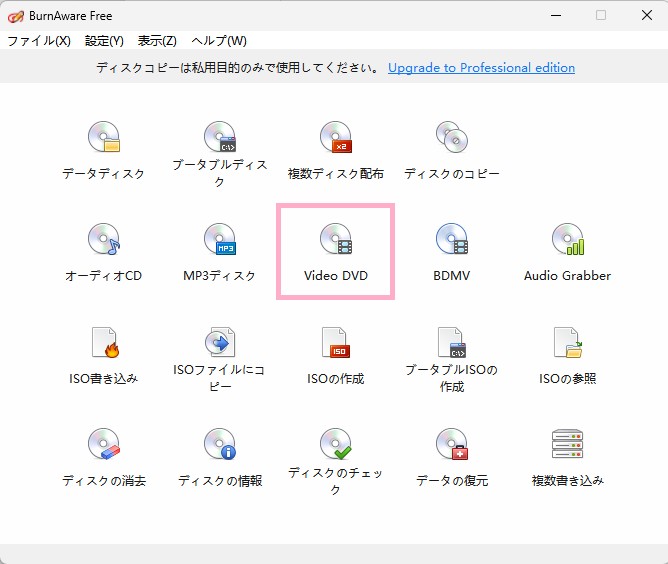Start the ディスクの消去 erase disc tool

pos(104,458)
